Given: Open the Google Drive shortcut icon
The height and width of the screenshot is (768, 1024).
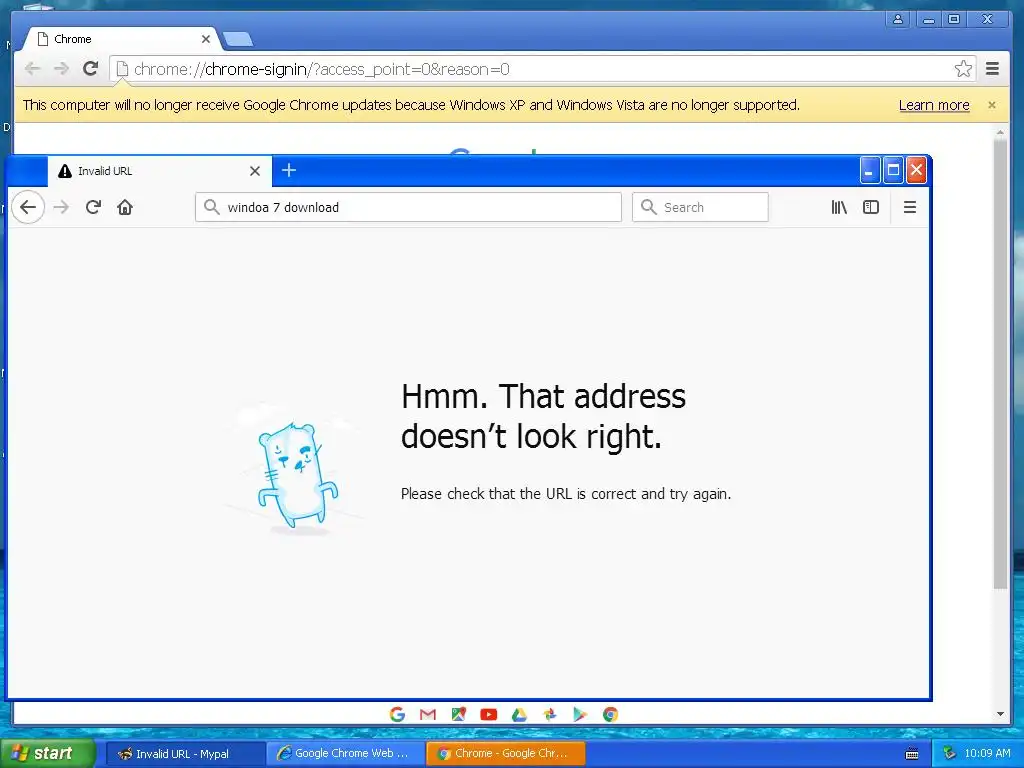Looking at the screenshot, I should (519, 714).
